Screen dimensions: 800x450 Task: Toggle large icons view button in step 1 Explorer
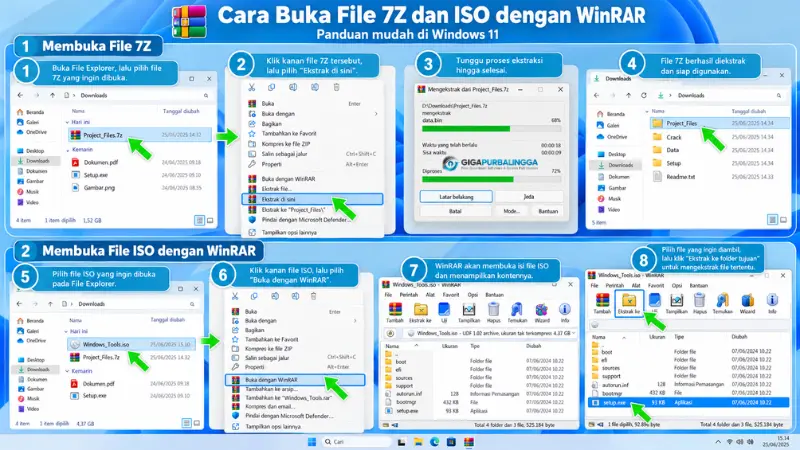coord(210,220)
